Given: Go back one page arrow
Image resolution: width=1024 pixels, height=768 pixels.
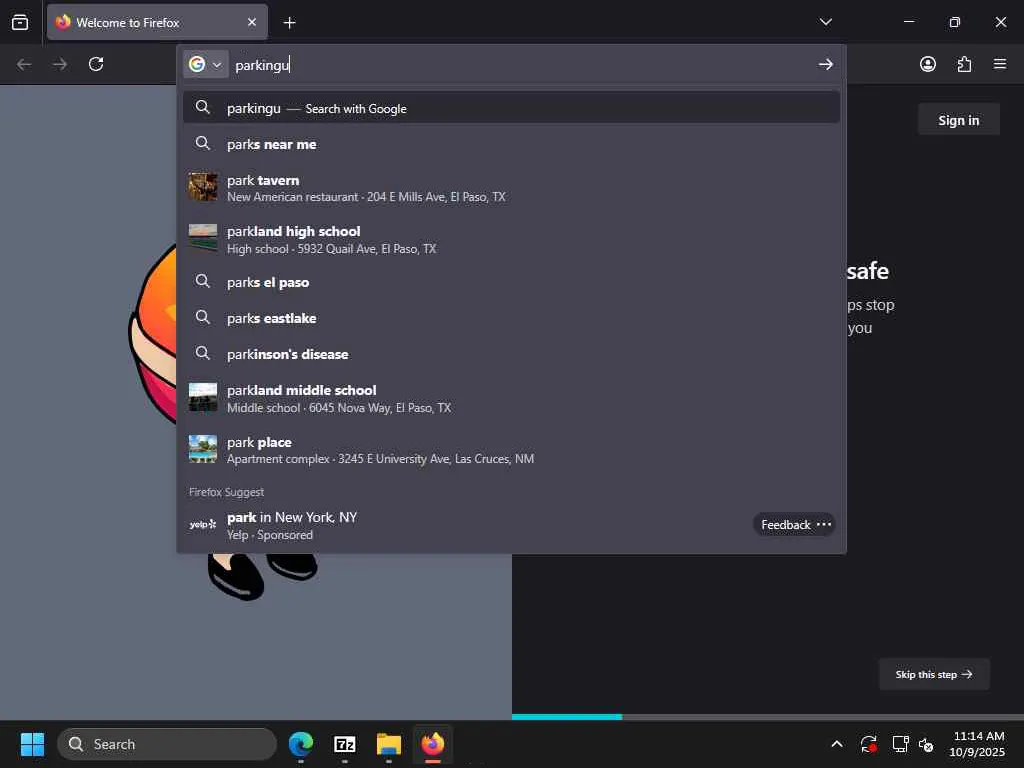Looking at the screenshot, I should 24,64.
